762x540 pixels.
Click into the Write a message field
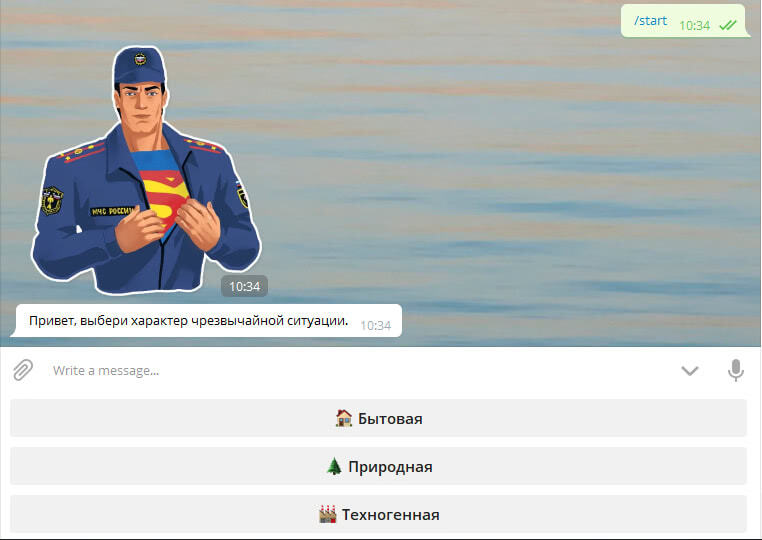[360, 370]
